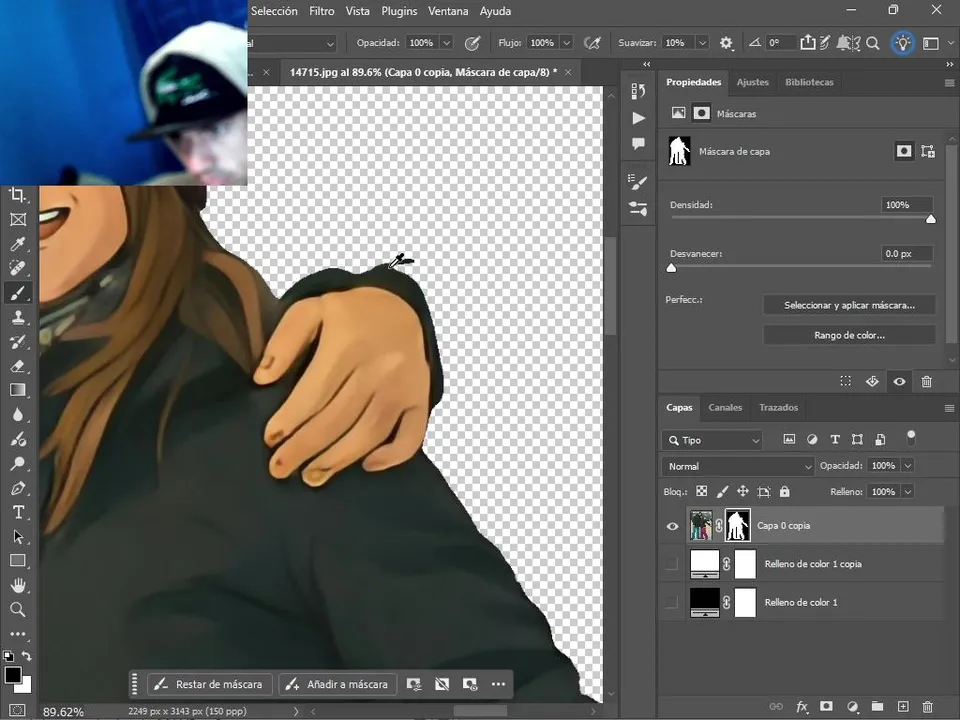Click Seleccionar y aplicar máscara button
Viewport: 960px width, 720px height.
[x=849, y=305]
